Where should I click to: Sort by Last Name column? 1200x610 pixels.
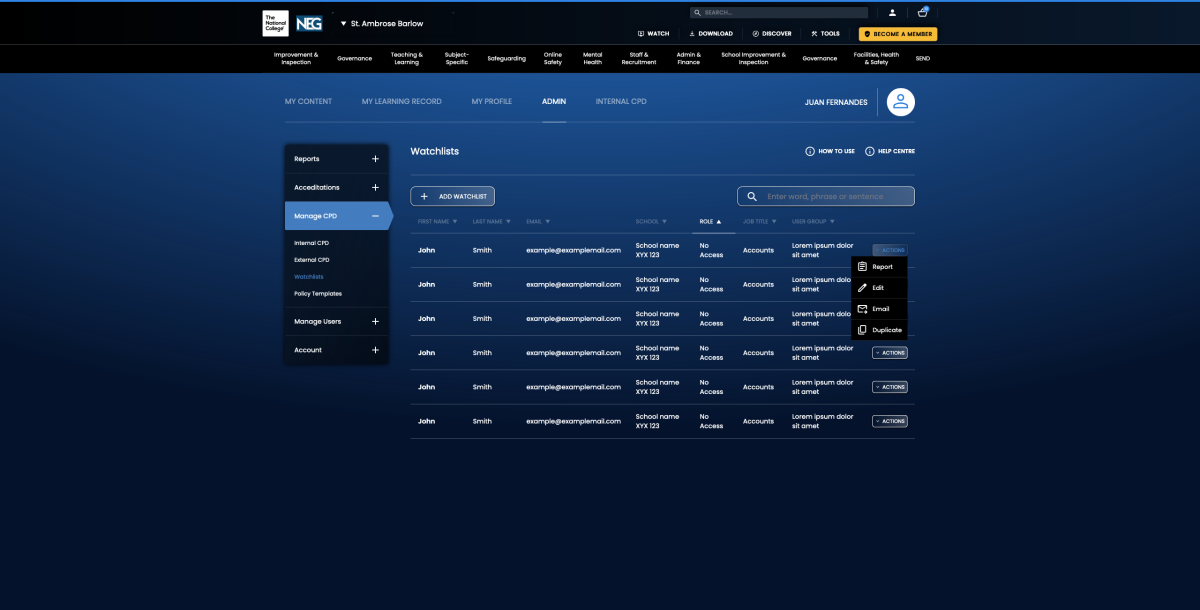click(491, 221)
